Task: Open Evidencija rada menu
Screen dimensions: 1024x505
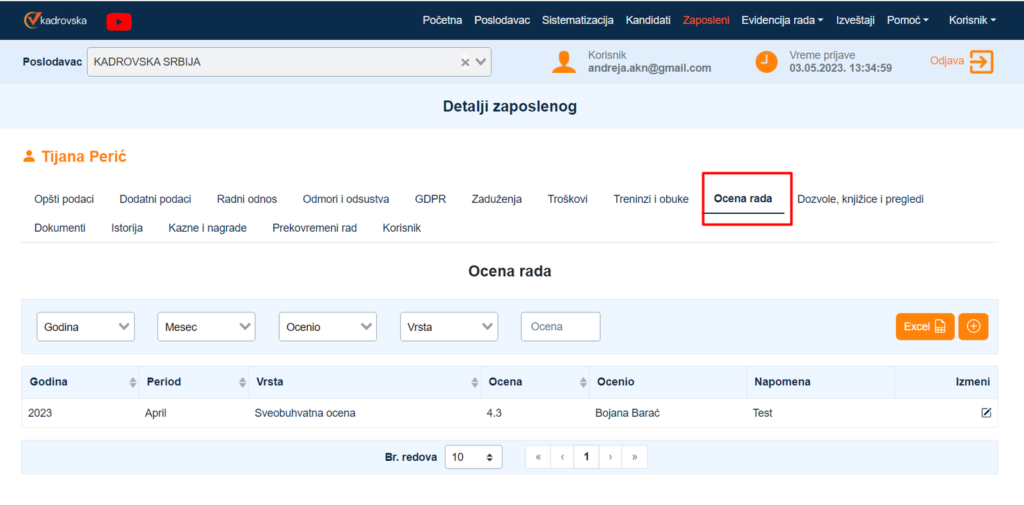Action: point(782,20)
